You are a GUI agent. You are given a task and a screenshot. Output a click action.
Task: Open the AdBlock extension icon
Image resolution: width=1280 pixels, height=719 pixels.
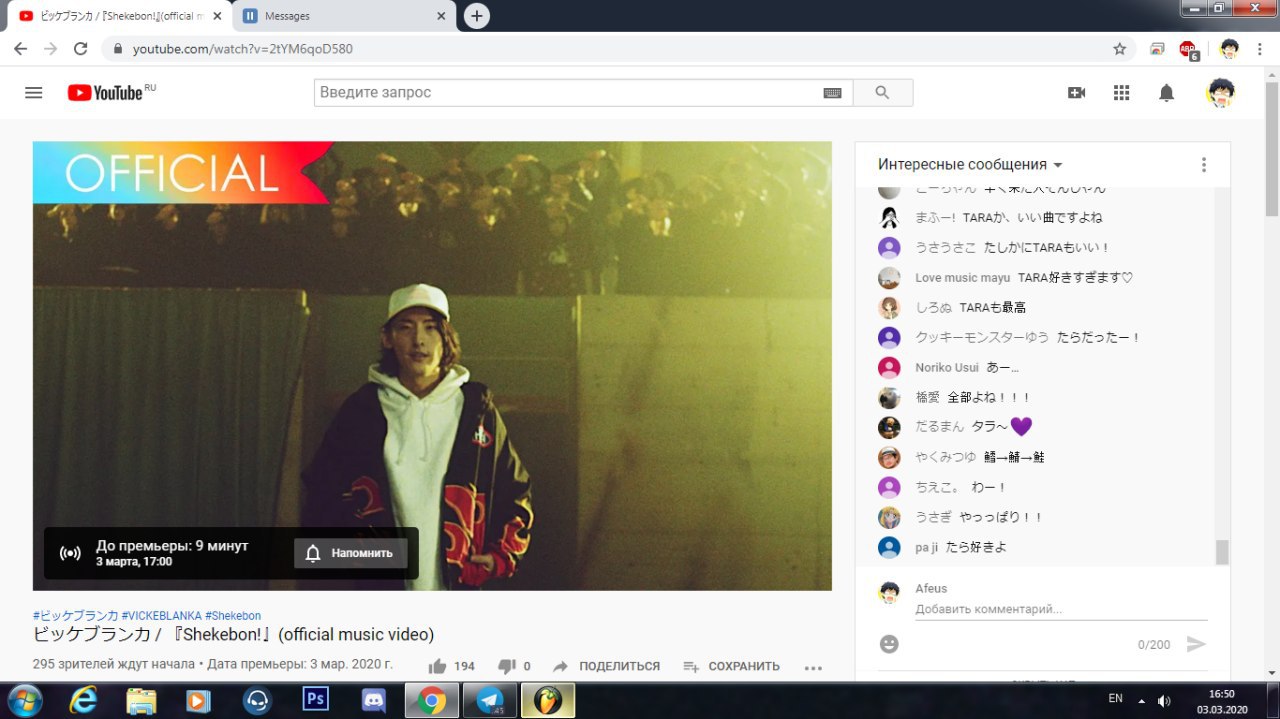coord(1188,49)
